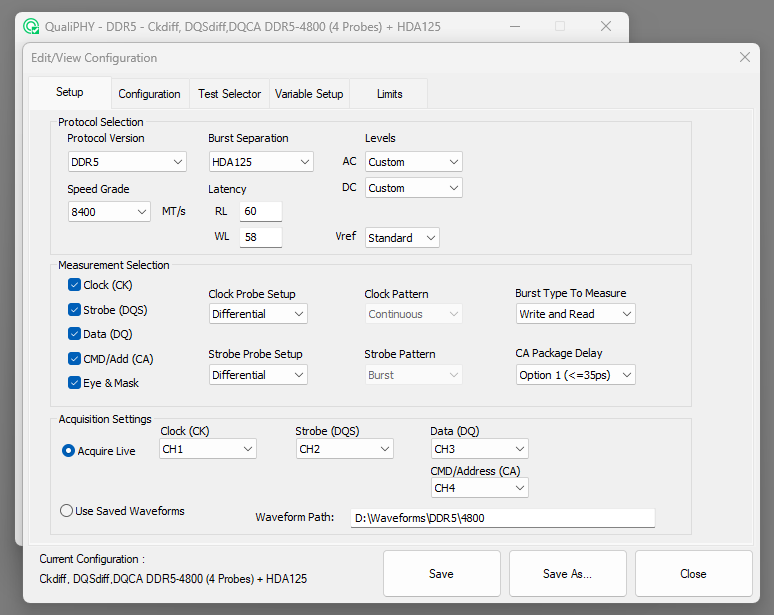The height and width of the screenshot is (615, 774).
Task: Open the Speed Grade 8400 dropdown
Action: pyautogui.click(x=109, y=212)
